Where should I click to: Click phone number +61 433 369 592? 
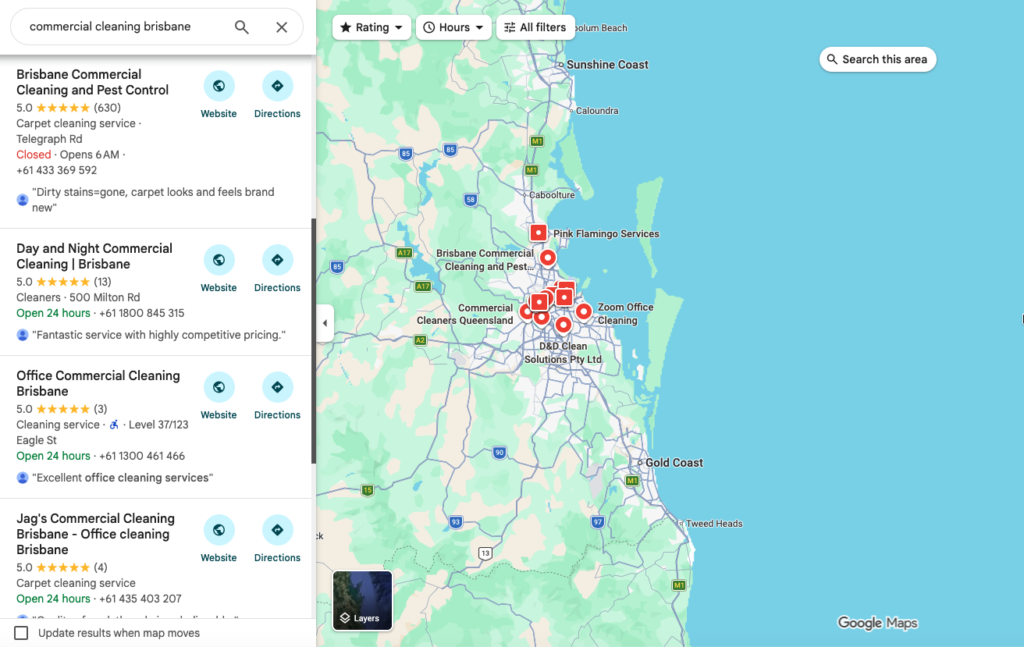[57, 170]
